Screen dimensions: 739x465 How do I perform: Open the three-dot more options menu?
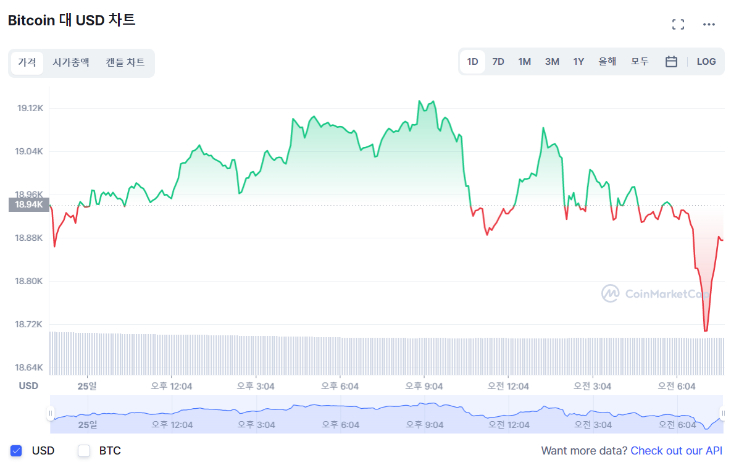pyautogui.click(x=709, y=24)
